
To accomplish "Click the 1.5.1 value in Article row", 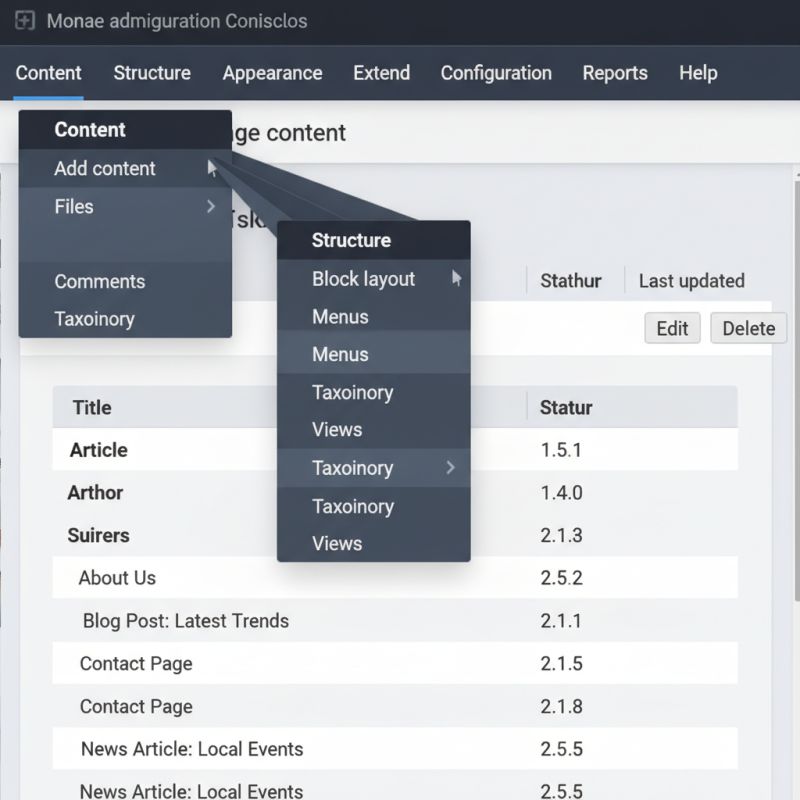I will (x=561, y=450).
